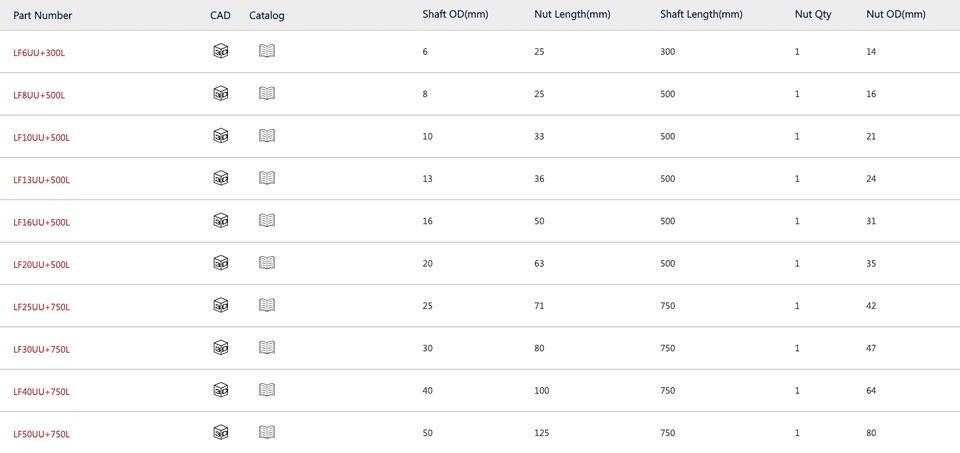The width and height of the screenshot is (960, 453).
Task: Click CAD cube for LF30UU+750L
Action: point(220,347)
